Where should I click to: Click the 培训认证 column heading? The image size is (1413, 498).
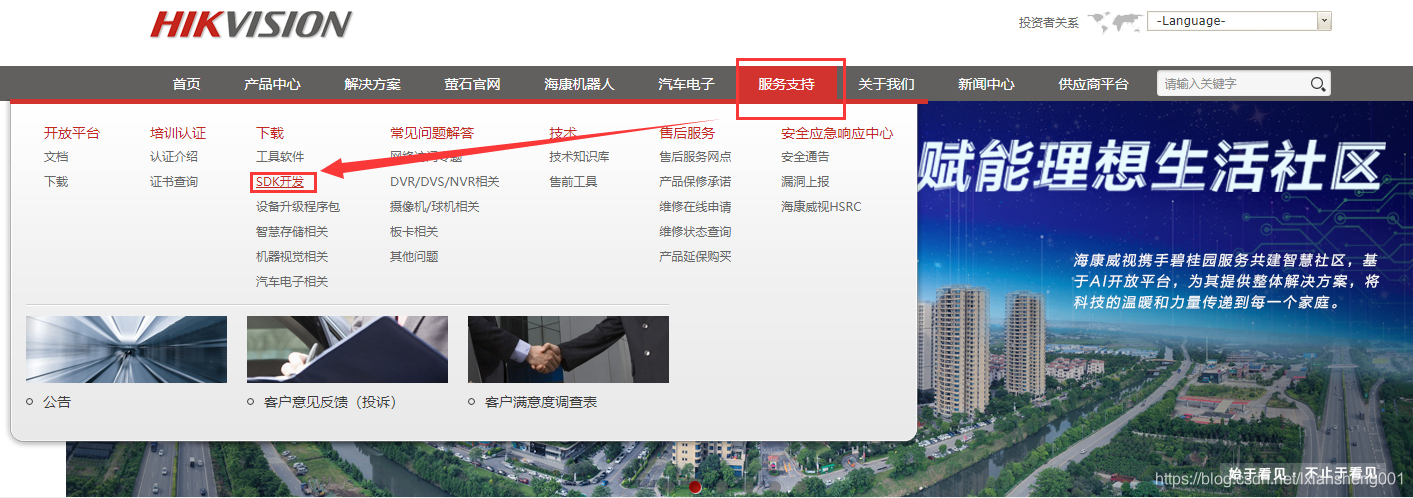click(x=178, y=132)
